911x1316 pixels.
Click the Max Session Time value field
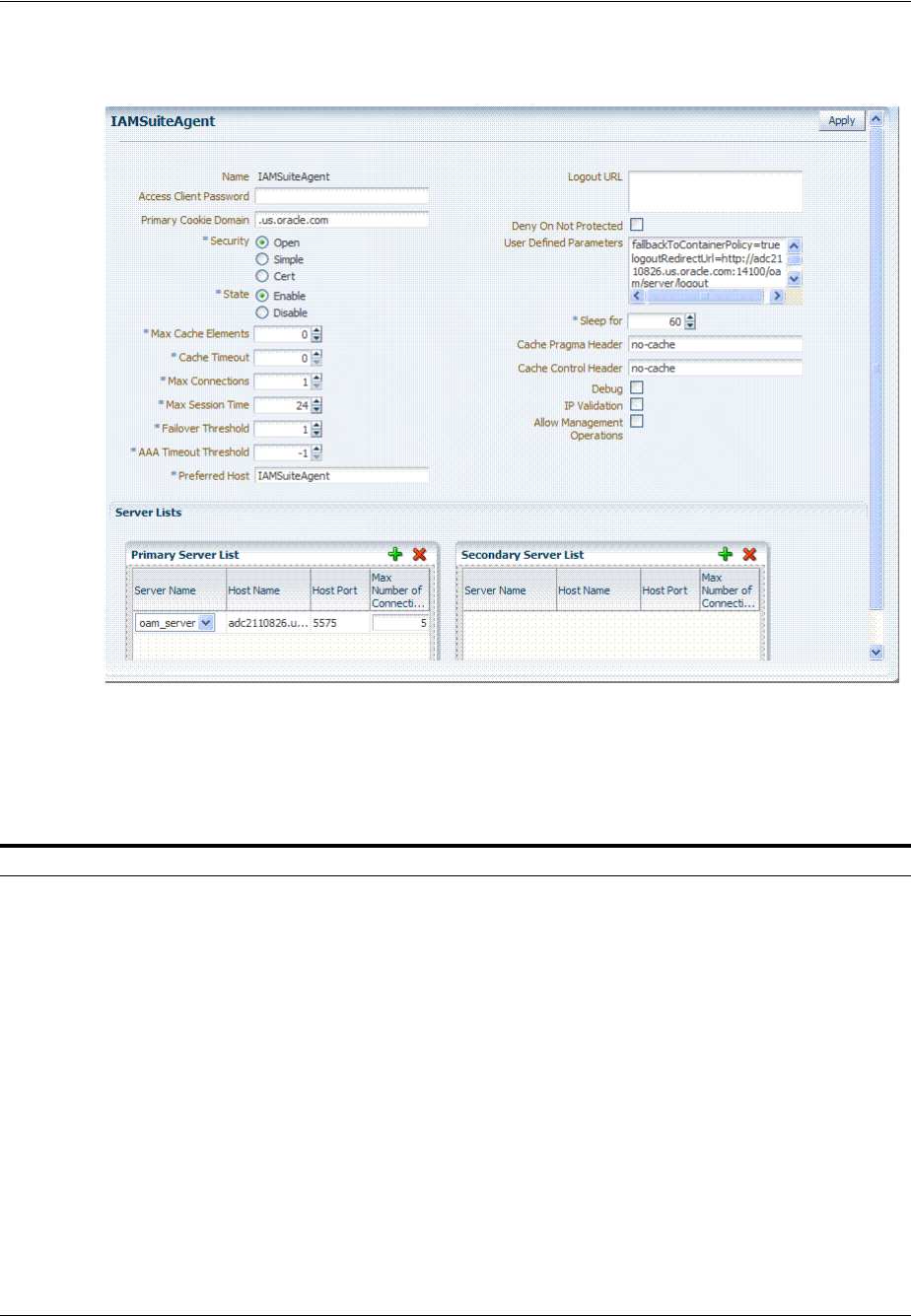282,405
